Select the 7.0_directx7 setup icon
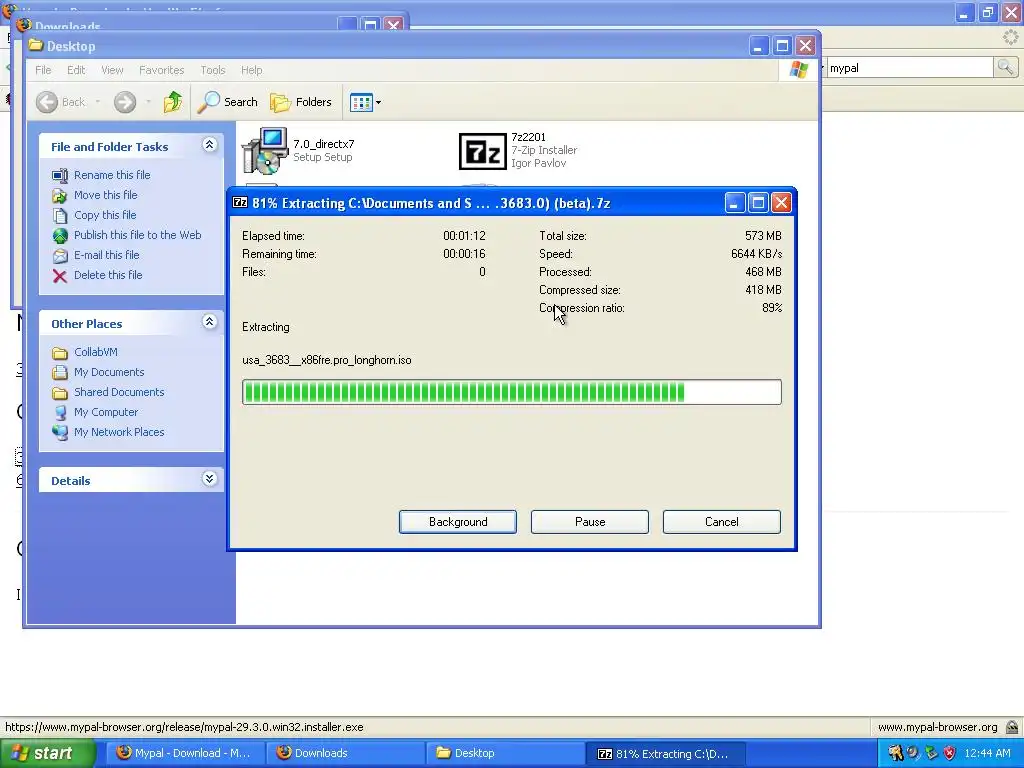The height and width of the screenshot is (768, 1024). click(264, 151)
